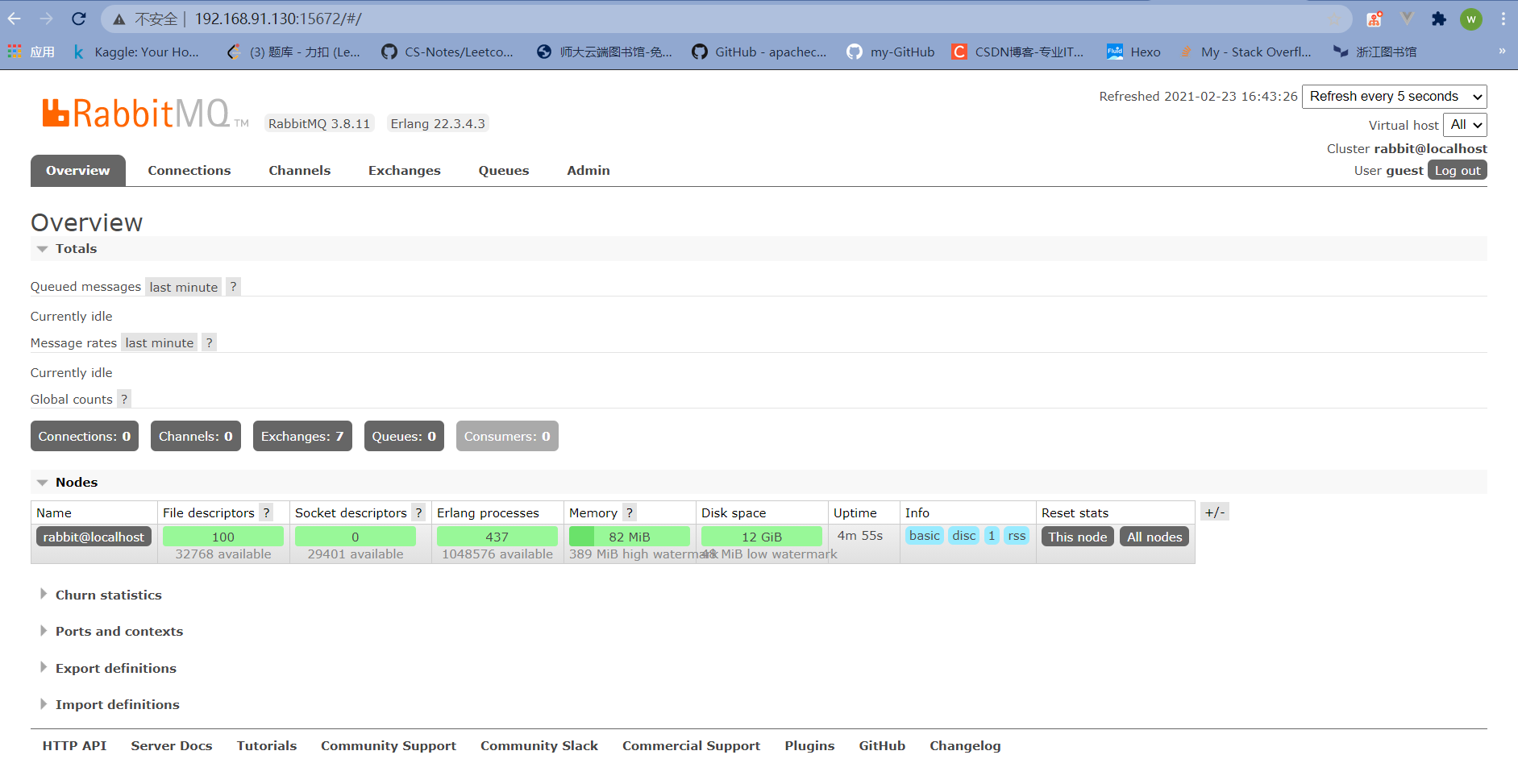Open the GitHub apachecn bookmark
Viewport: 1518px width, 784px height.
point(759,52)
